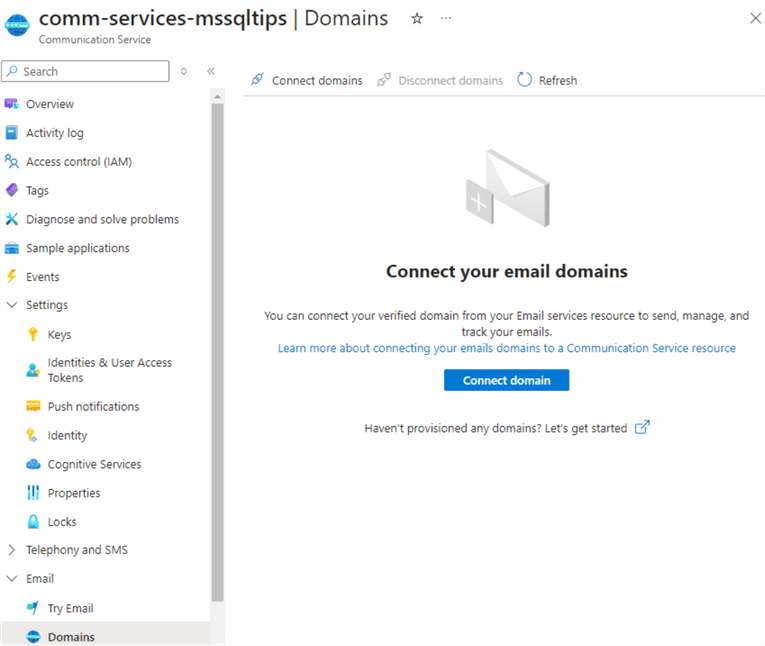Collapse the Email section
The width and height of the screenshot is (765, 646).
click(x=12, y=579)
